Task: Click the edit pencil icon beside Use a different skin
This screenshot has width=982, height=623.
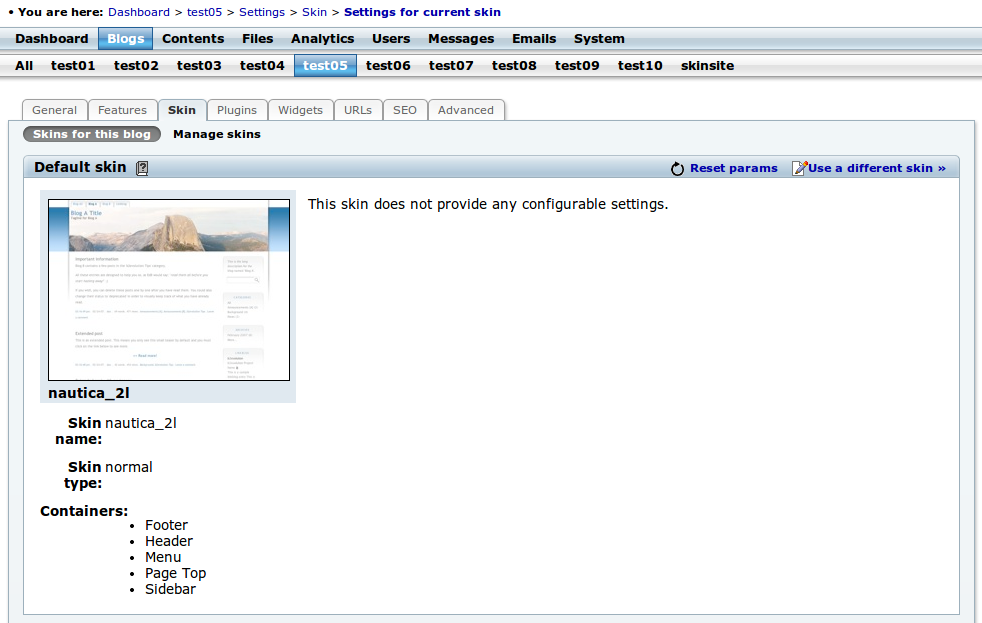Action: (x=799, y=168)
